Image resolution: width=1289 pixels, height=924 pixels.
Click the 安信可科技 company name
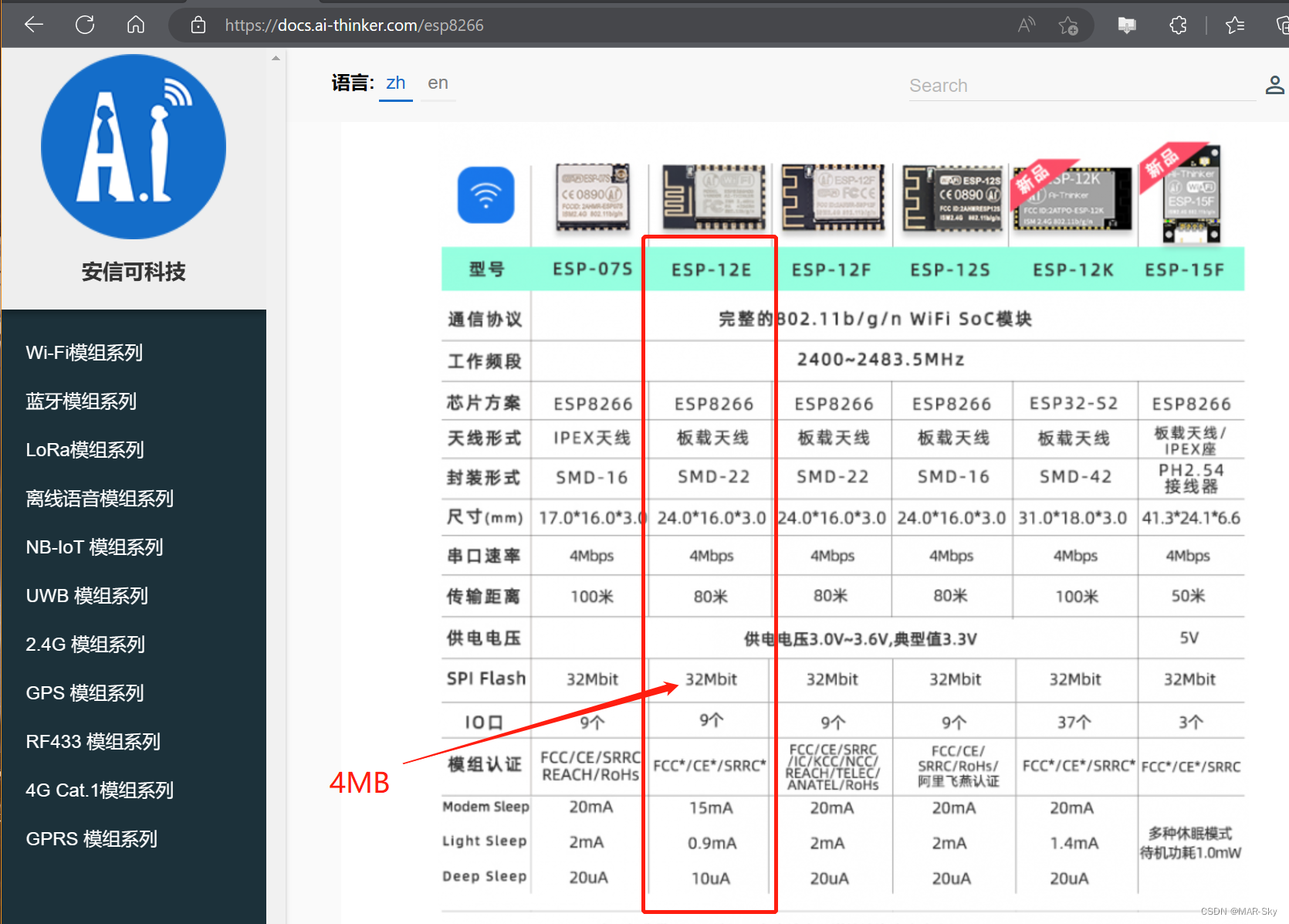pyautogui.click(x=134, y=272)
